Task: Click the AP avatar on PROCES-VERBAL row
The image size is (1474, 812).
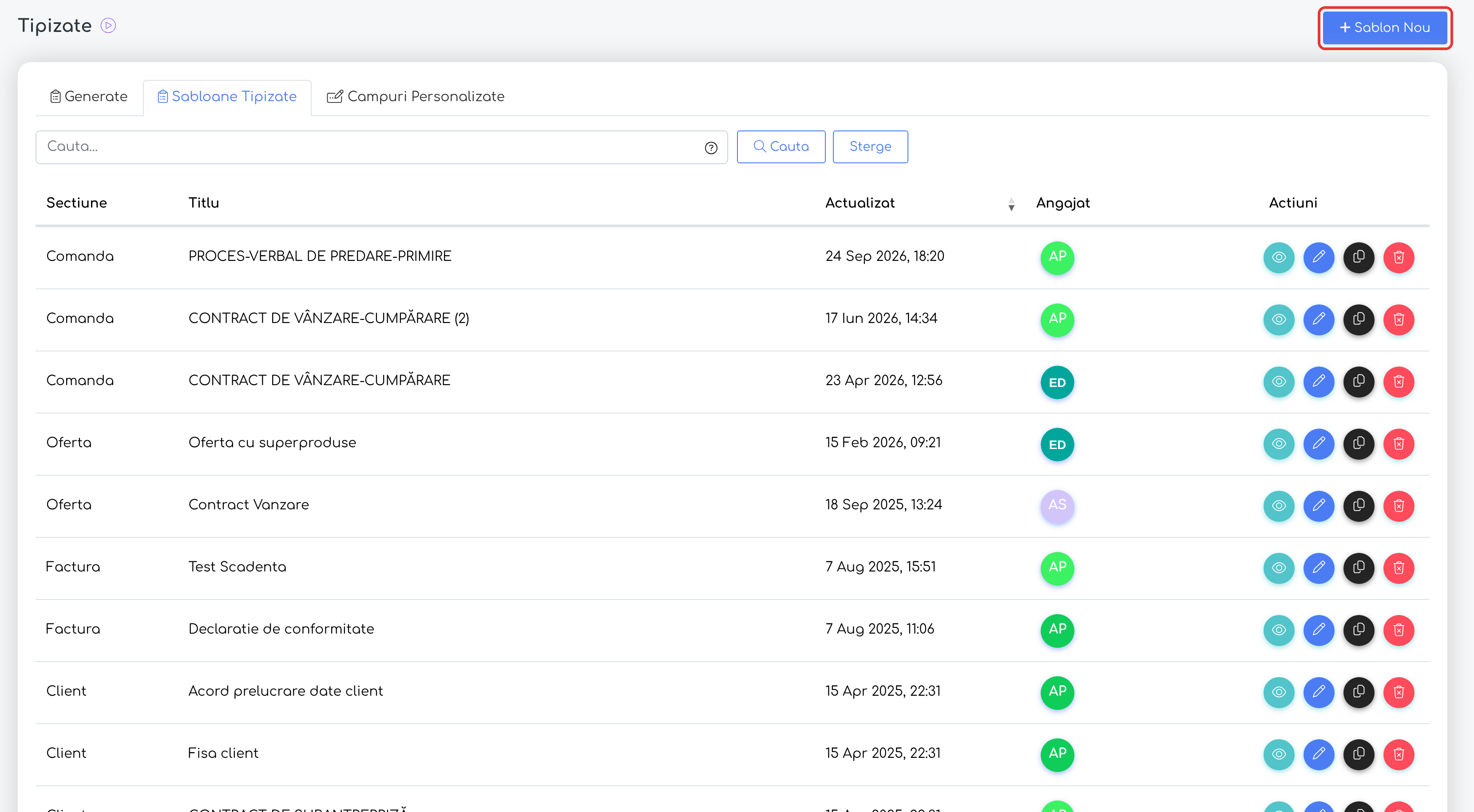Action: 1057,257
